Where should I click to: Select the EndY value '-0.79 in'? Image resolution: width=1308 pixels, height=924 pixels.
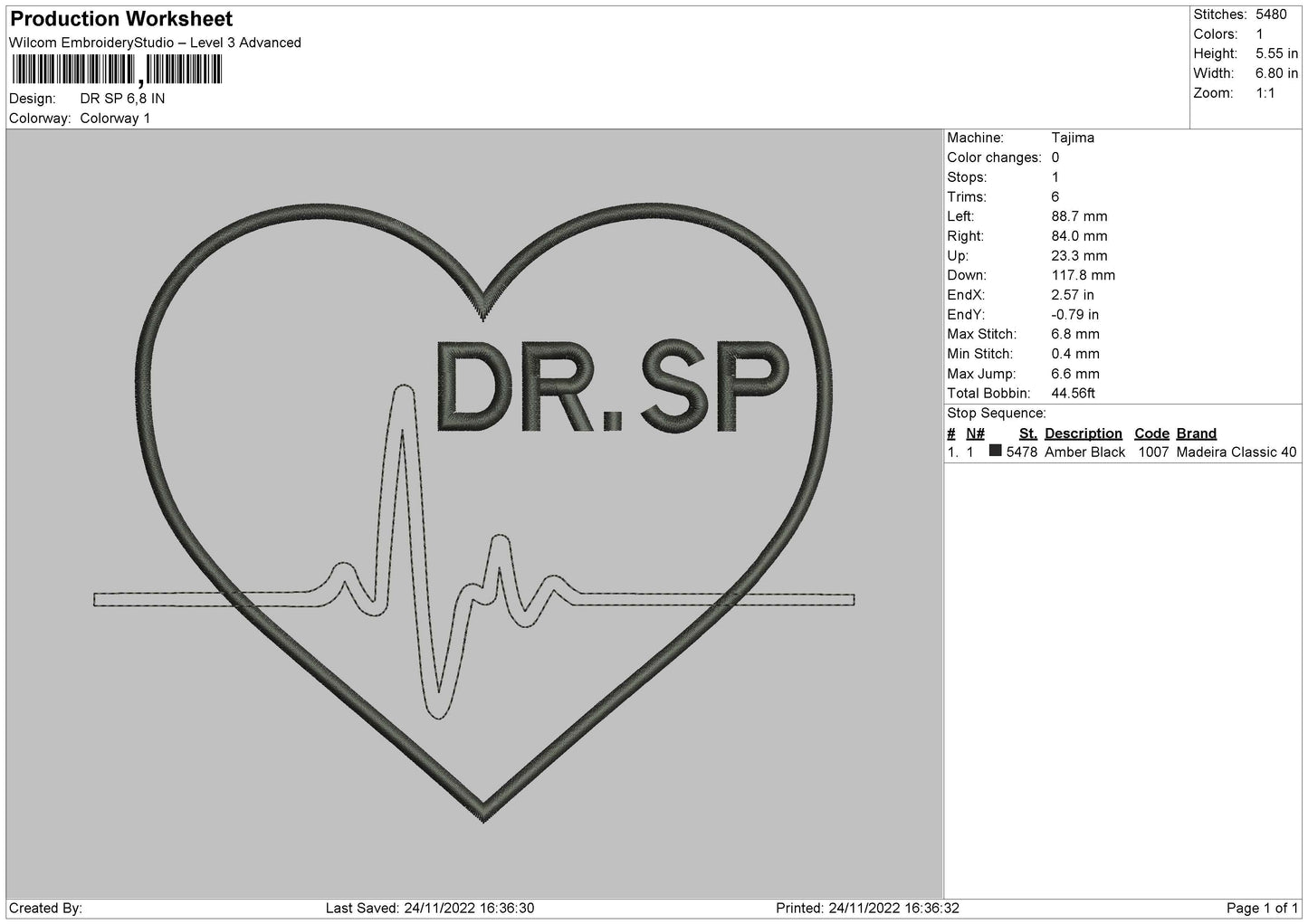tap(1075, 315)
